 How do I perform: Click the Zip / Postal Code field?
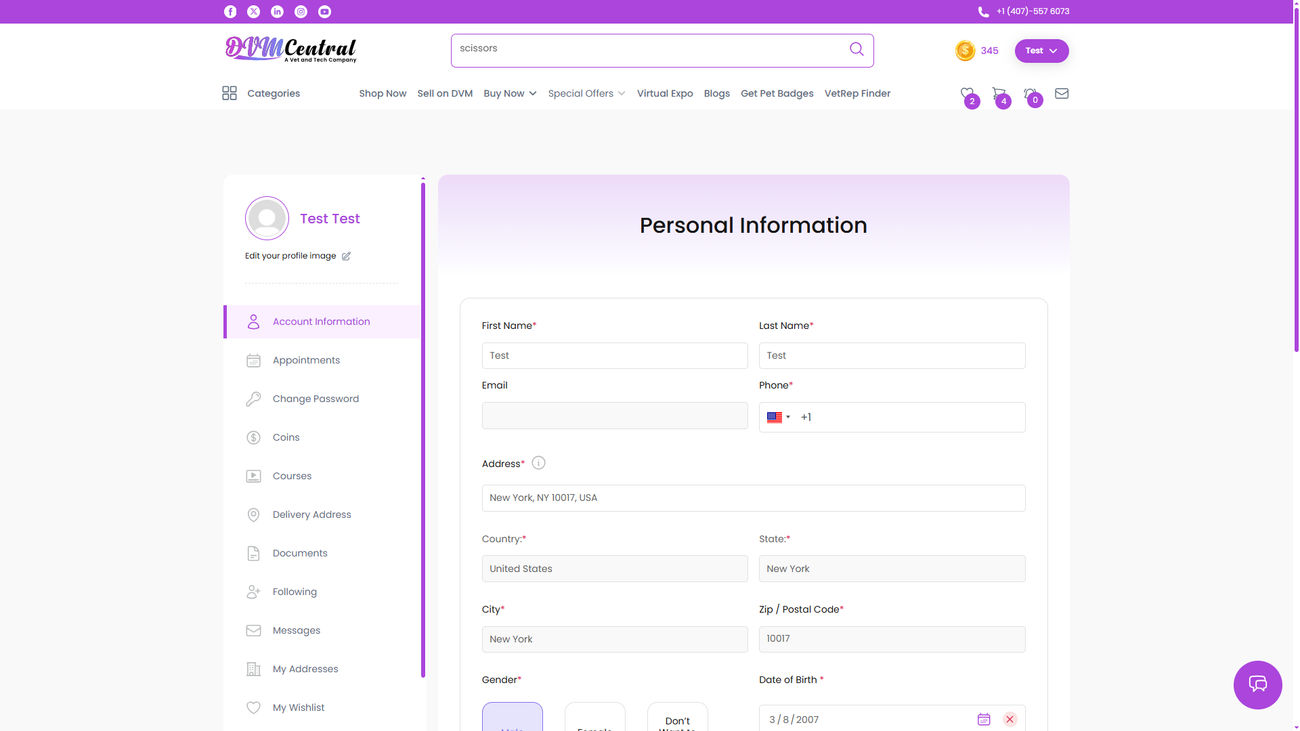(x=892, y=639)
